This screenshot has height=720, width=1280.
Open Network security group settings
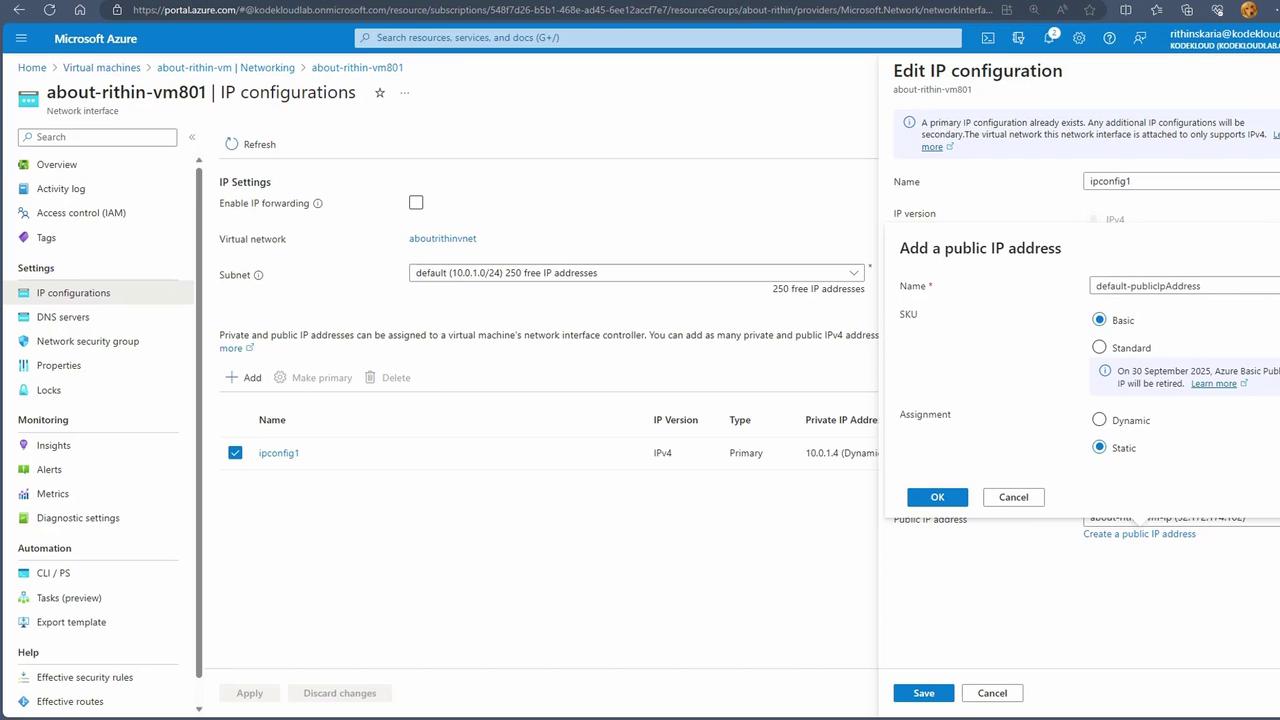click(88, 341)
